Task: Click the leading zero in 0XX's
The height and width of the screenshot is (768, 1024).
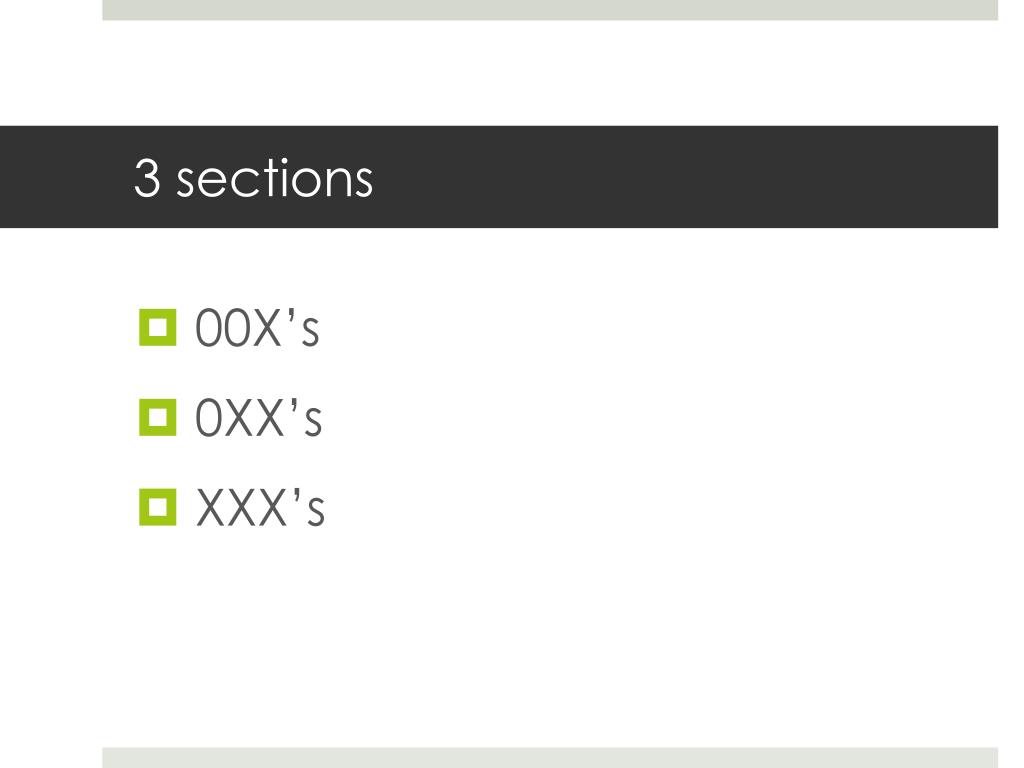Action: (208, 418)
